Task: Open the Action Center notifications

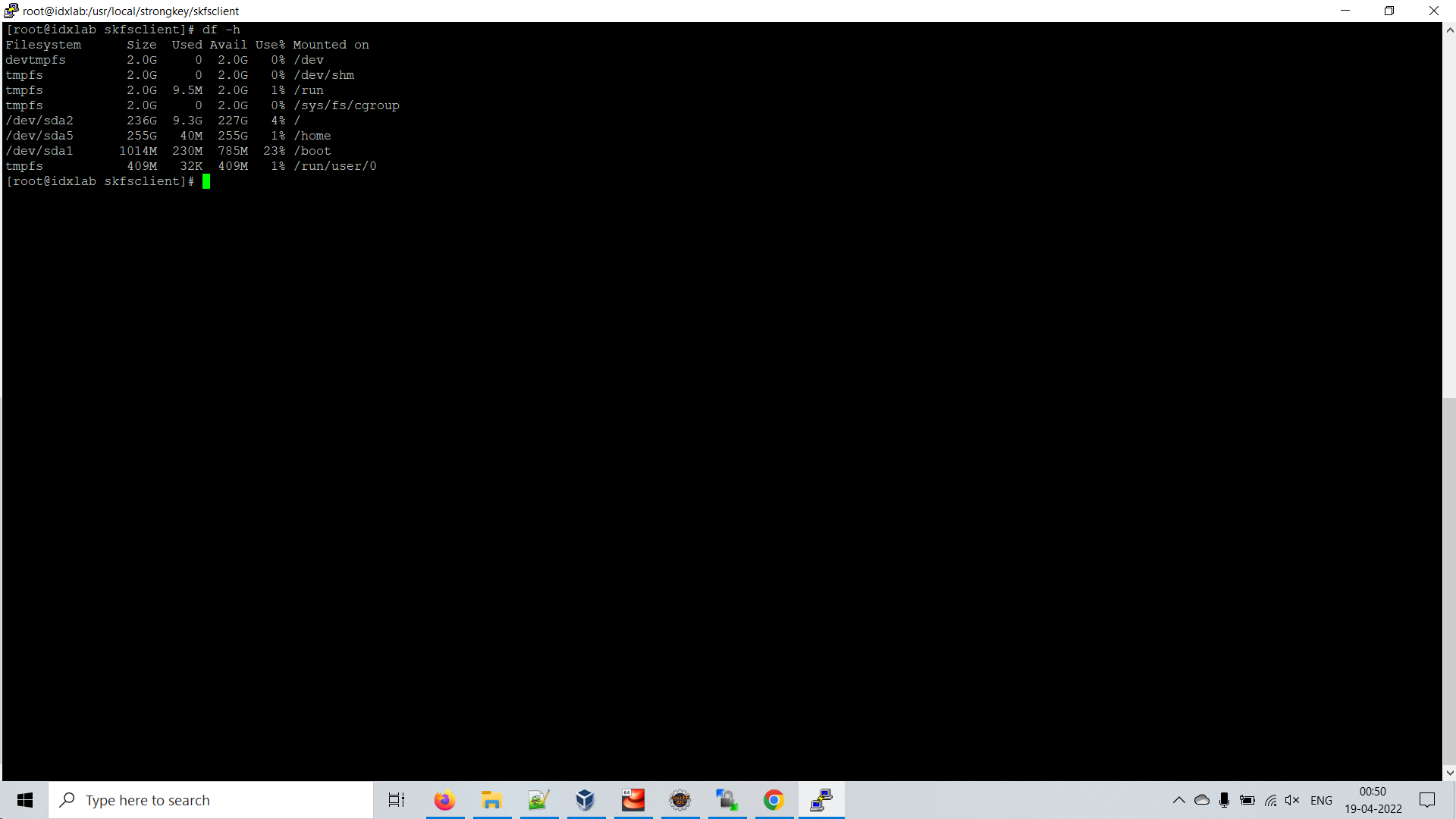Action: (1427, 800)
